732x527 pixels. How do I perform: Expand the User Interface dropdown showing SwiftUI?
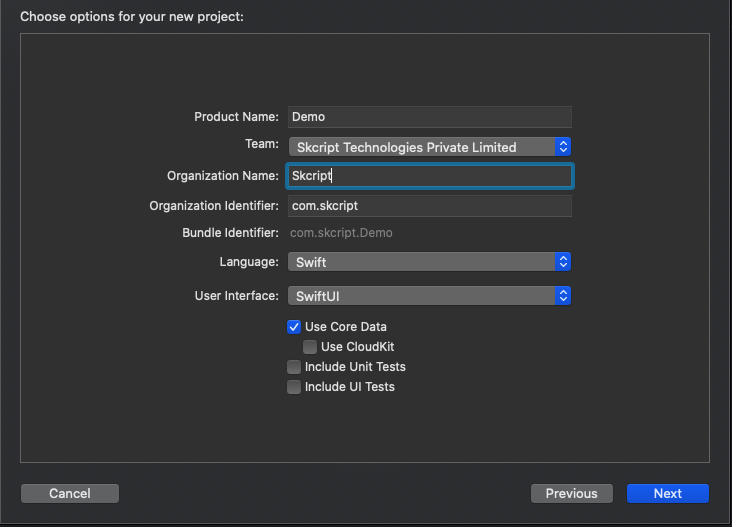429,296
